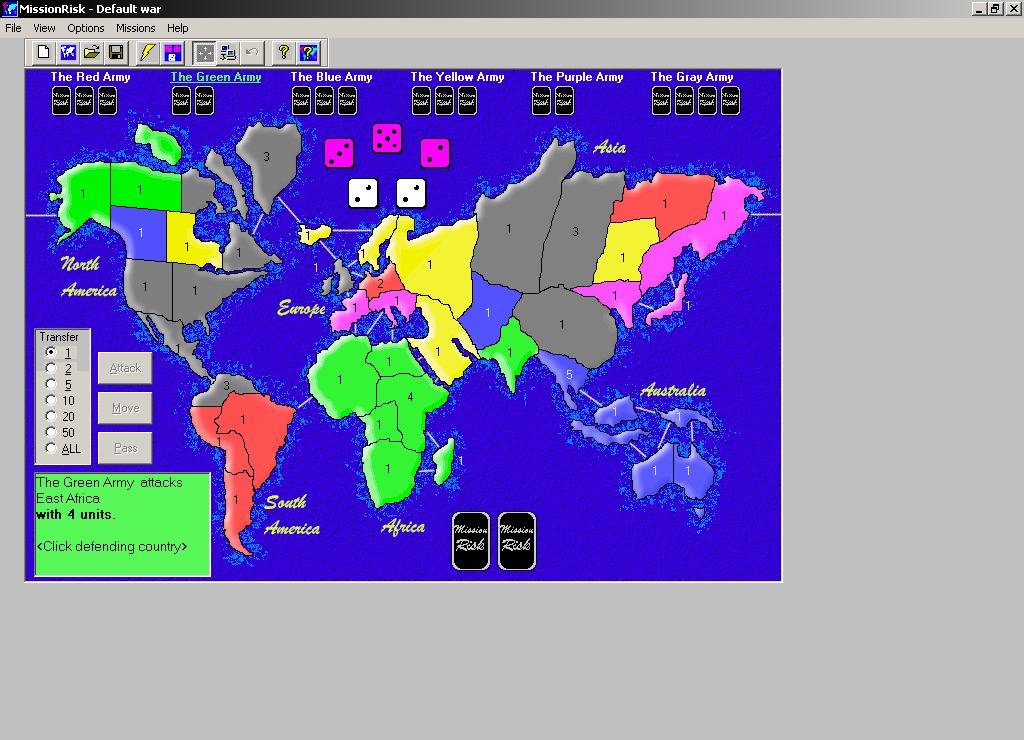Save game using the floppy disk icon
Viewport: 1024px width, 740px height.
pyautogui.click(x=116, y=52)
